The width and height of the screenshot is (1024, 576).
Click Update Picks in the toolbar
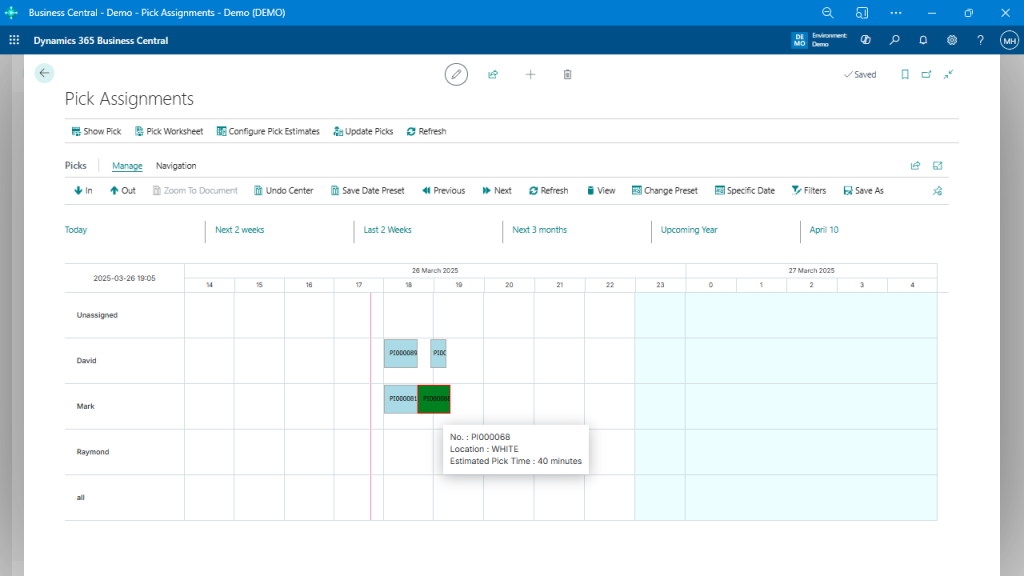point(362,131)
